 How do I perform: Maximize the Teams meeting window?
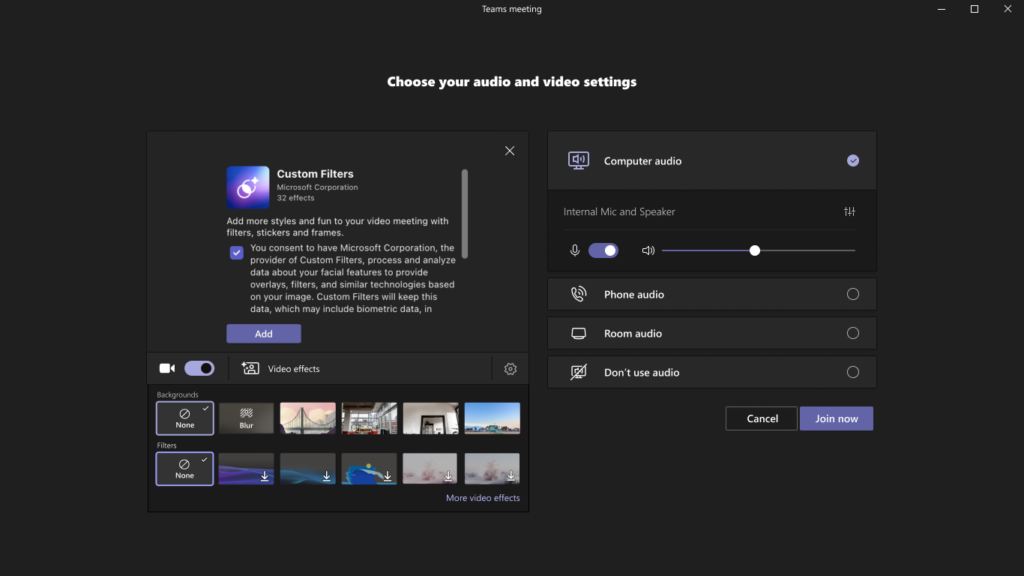[x=974, y=9]
